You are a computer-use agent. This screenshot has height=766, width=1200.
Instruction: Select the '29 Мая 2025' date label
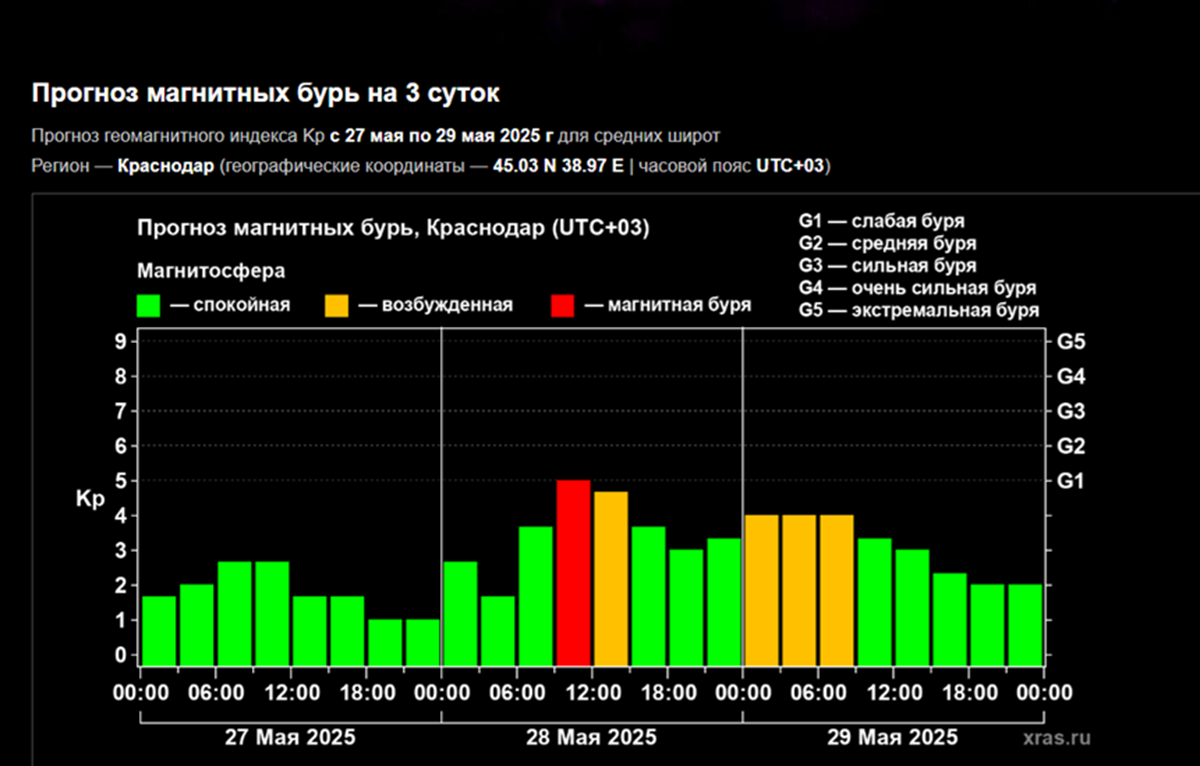point(893,738)
